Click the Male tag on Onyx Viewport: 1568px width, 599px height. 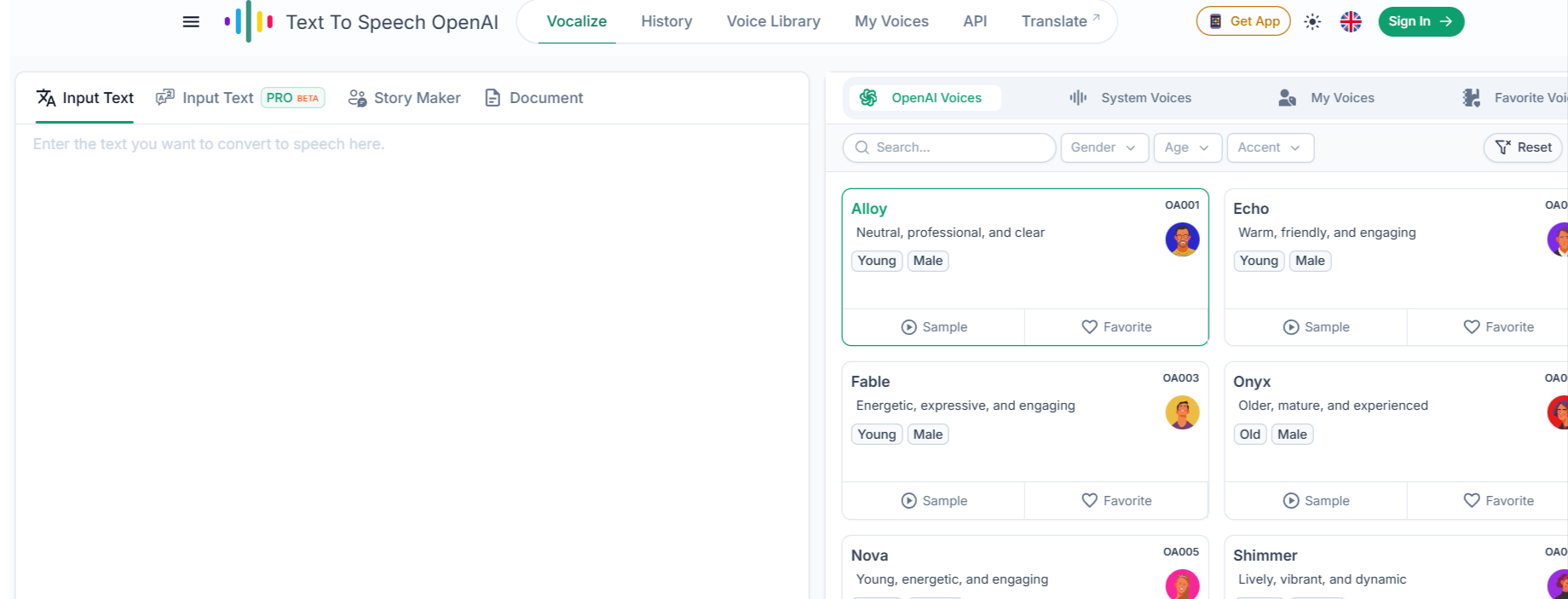[1293, 435]
